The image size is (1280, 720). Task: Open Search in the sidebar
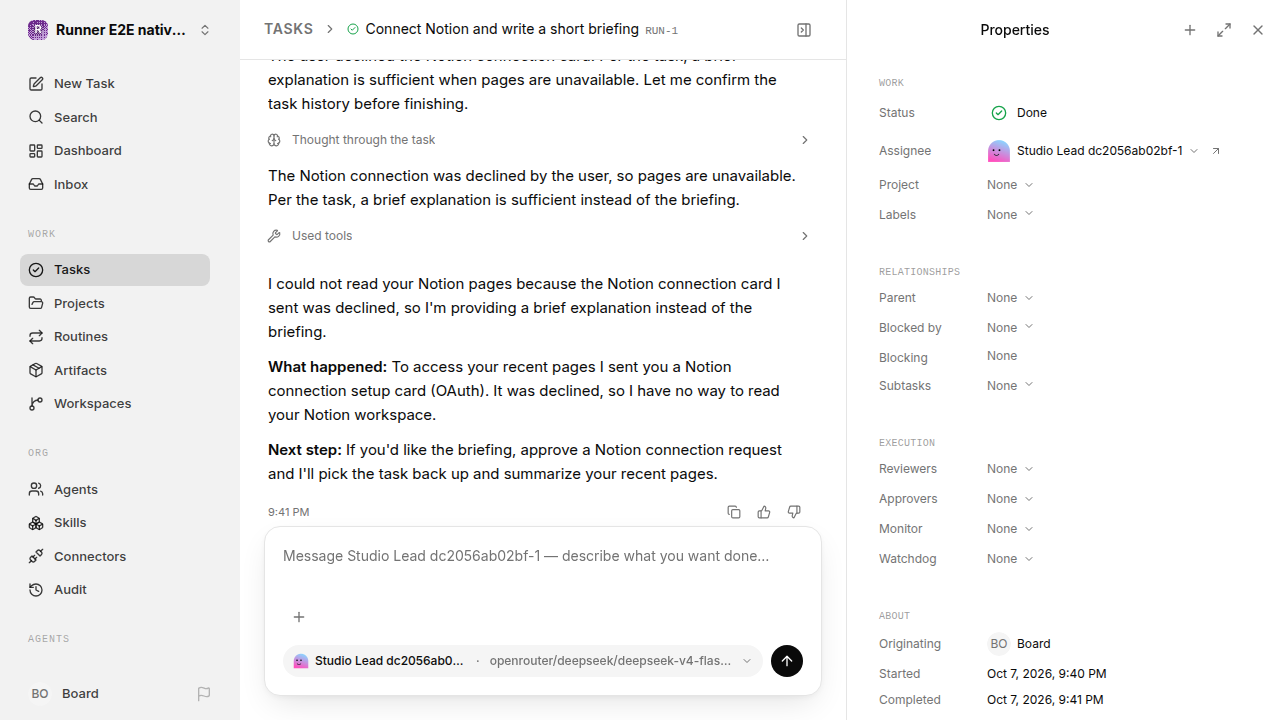[x=115, y=118]
